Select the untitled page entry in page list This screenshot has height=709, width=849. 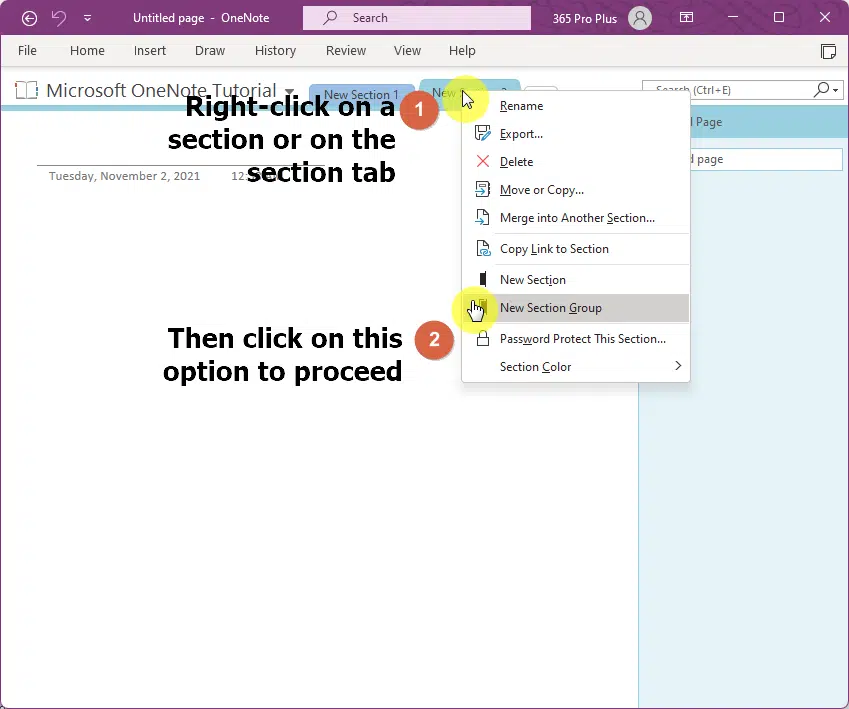coord(766,159)
